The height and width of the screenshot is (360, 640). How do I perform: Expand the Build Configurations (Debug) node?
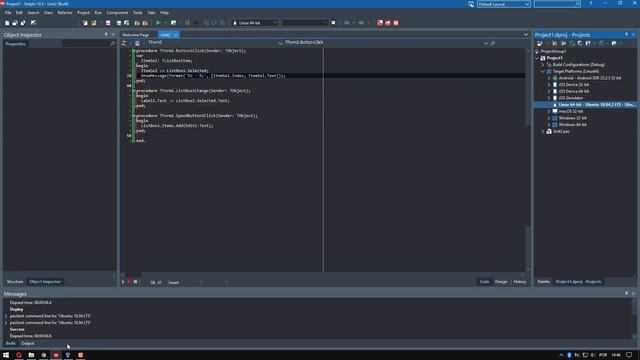click(543, 64)
